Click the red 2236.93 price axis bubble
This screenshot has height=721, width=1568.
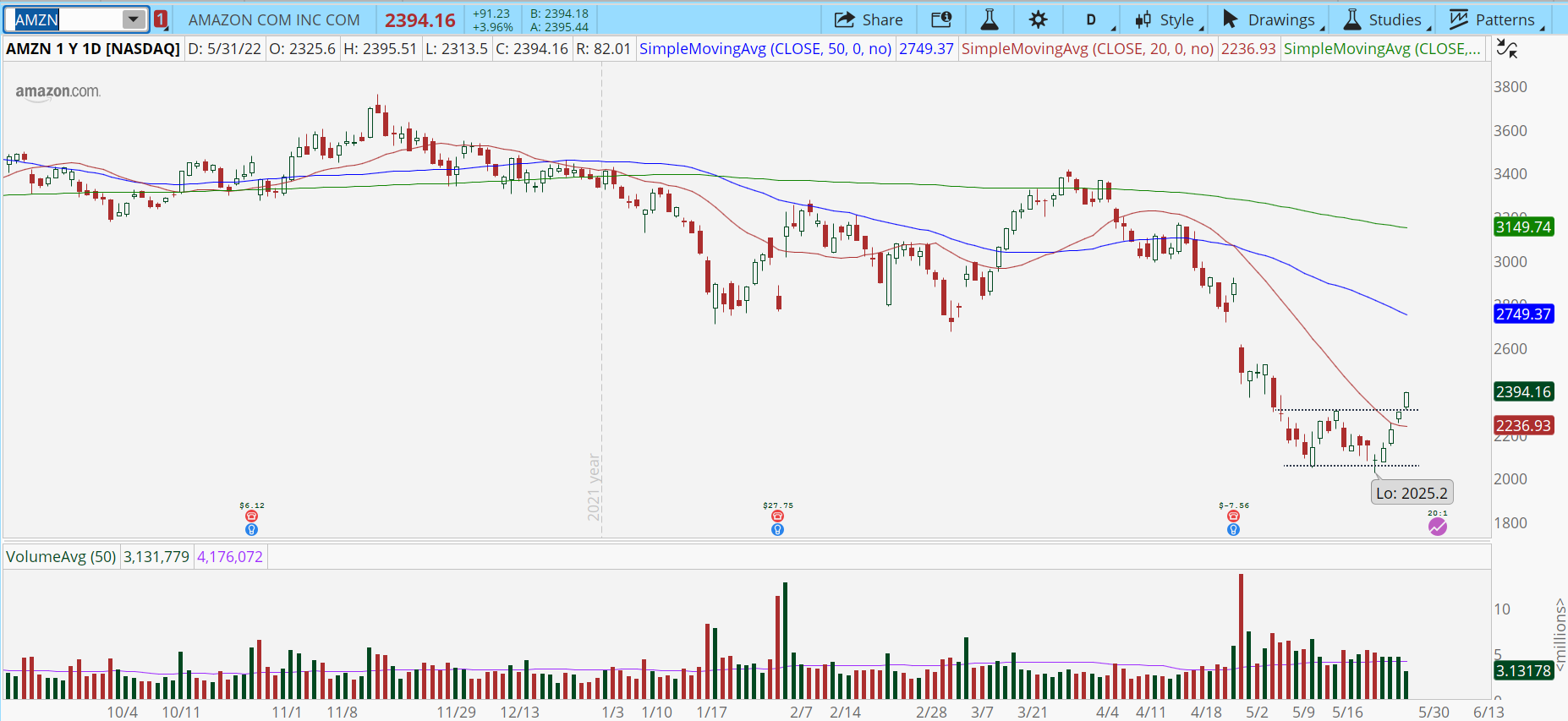pos(1523,425)
